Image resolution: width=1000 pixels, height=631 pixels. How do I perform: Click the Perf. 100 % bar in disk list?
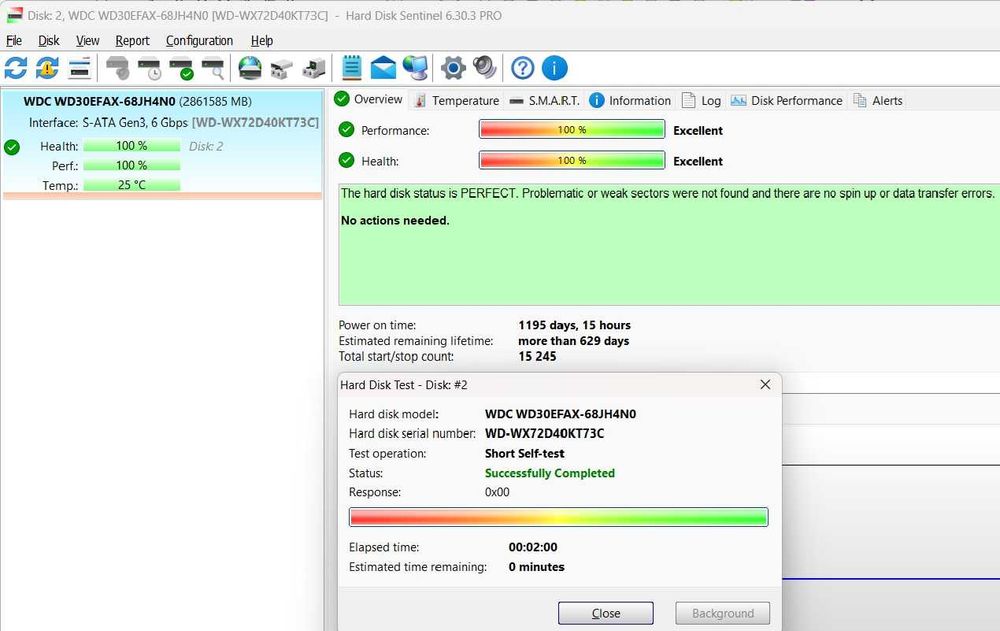[x=131, y=165]
